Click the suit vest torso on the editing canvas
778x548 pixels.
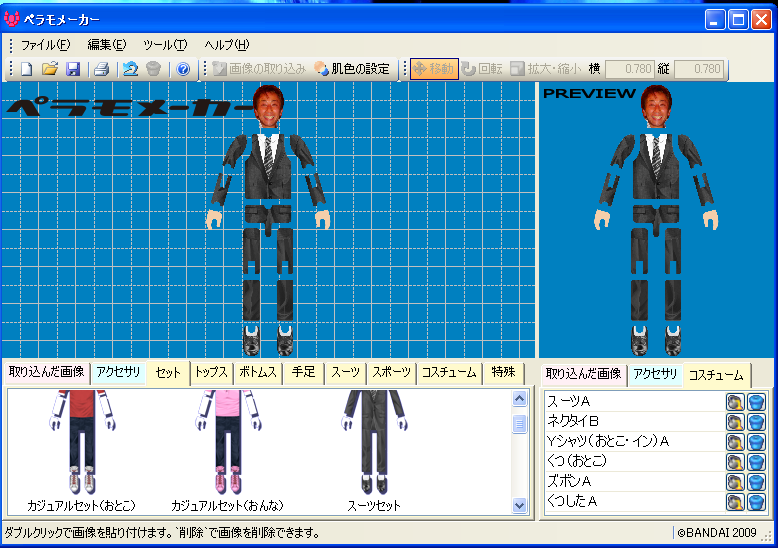point(268,166)
